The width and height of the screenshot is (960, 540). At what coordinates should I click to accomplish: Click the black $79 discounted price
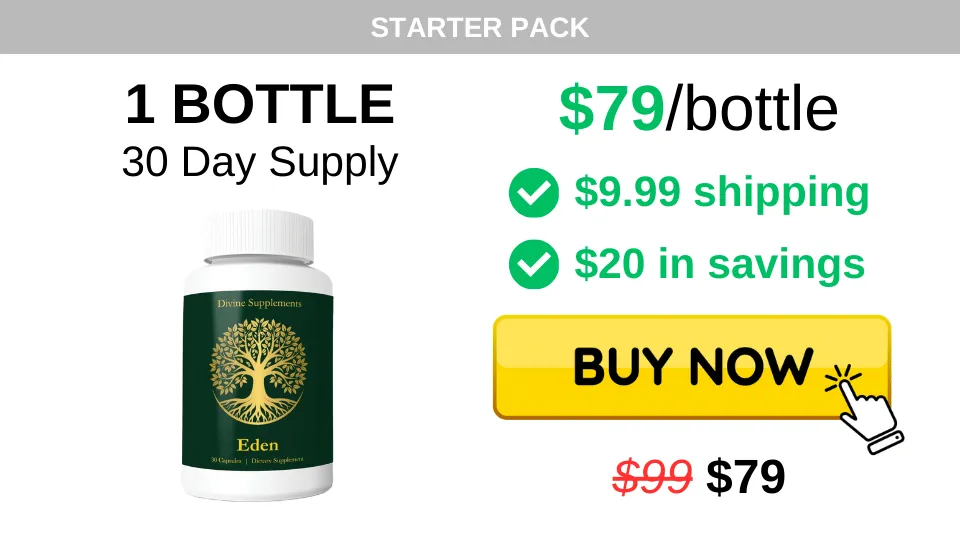746,476
